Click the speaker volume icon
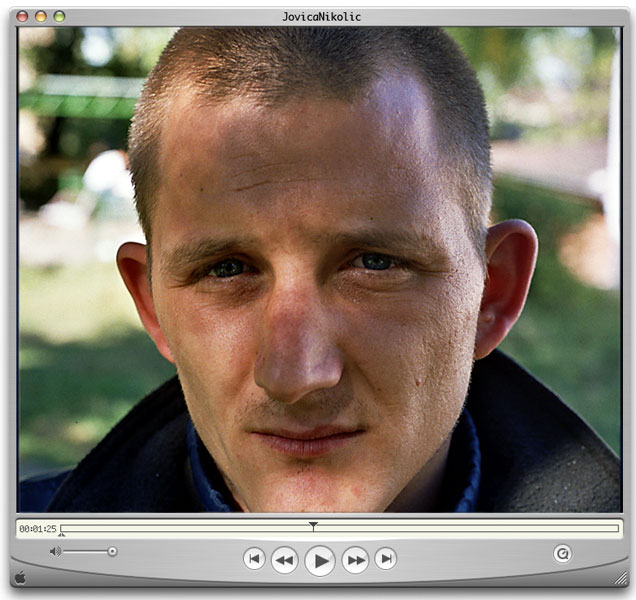The image size is (636, 600). pos(55,551)
